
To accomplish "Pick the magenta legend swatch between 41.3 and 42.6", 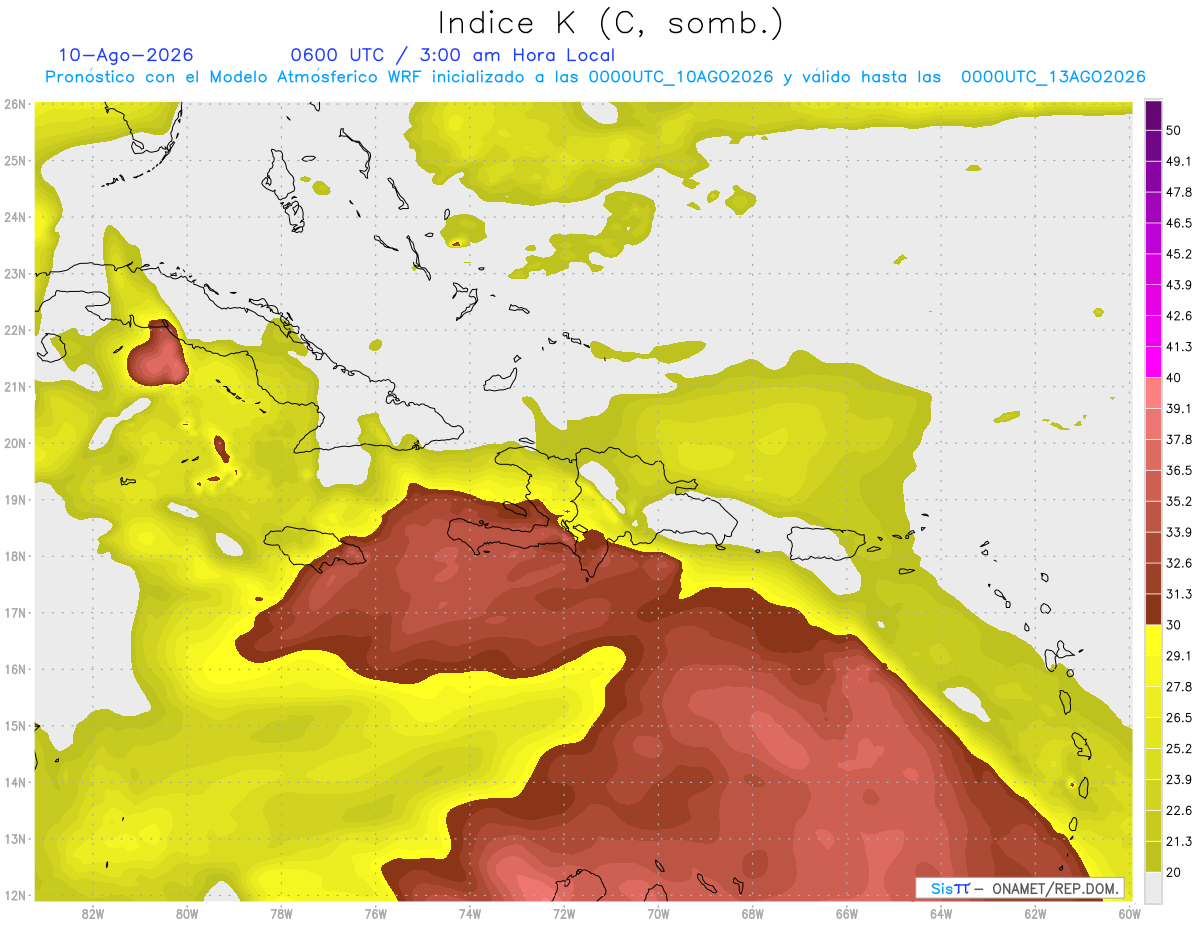I will click(x=1154, y=332).
